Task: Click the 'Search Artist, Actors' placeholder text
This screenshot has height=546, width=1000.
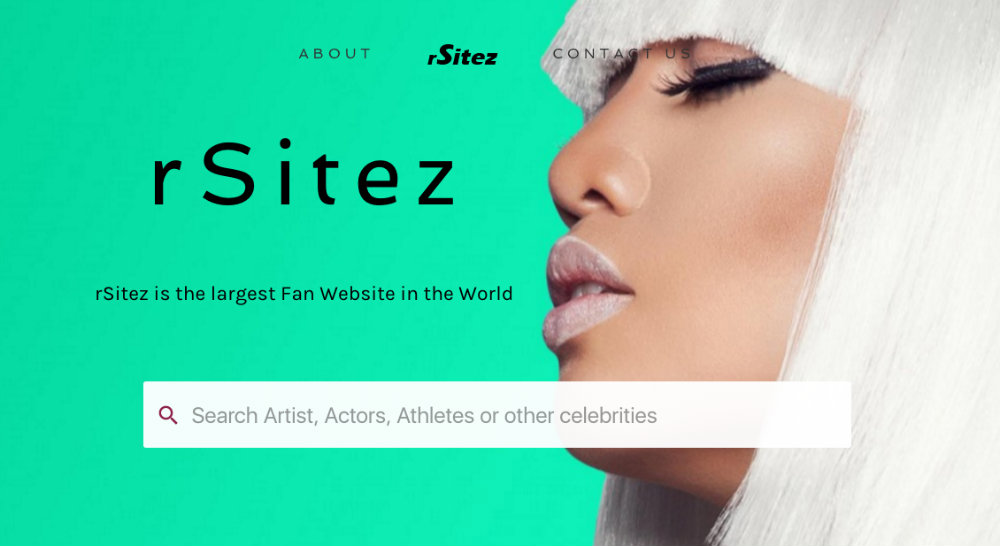Action: pyautogui.click(x=289, y=416)
